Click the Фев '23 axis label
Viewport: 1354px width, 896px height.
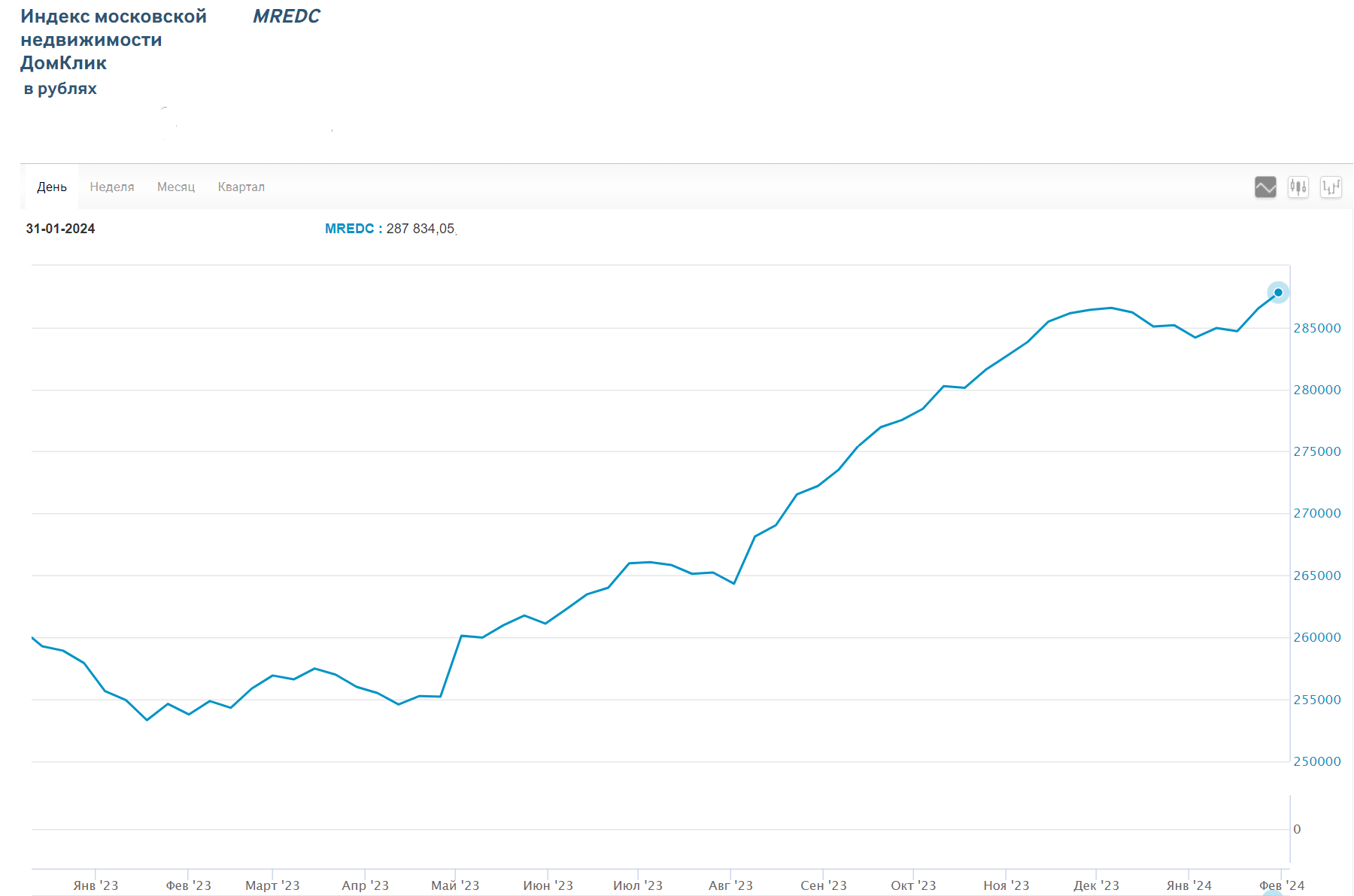pos(188,885)
